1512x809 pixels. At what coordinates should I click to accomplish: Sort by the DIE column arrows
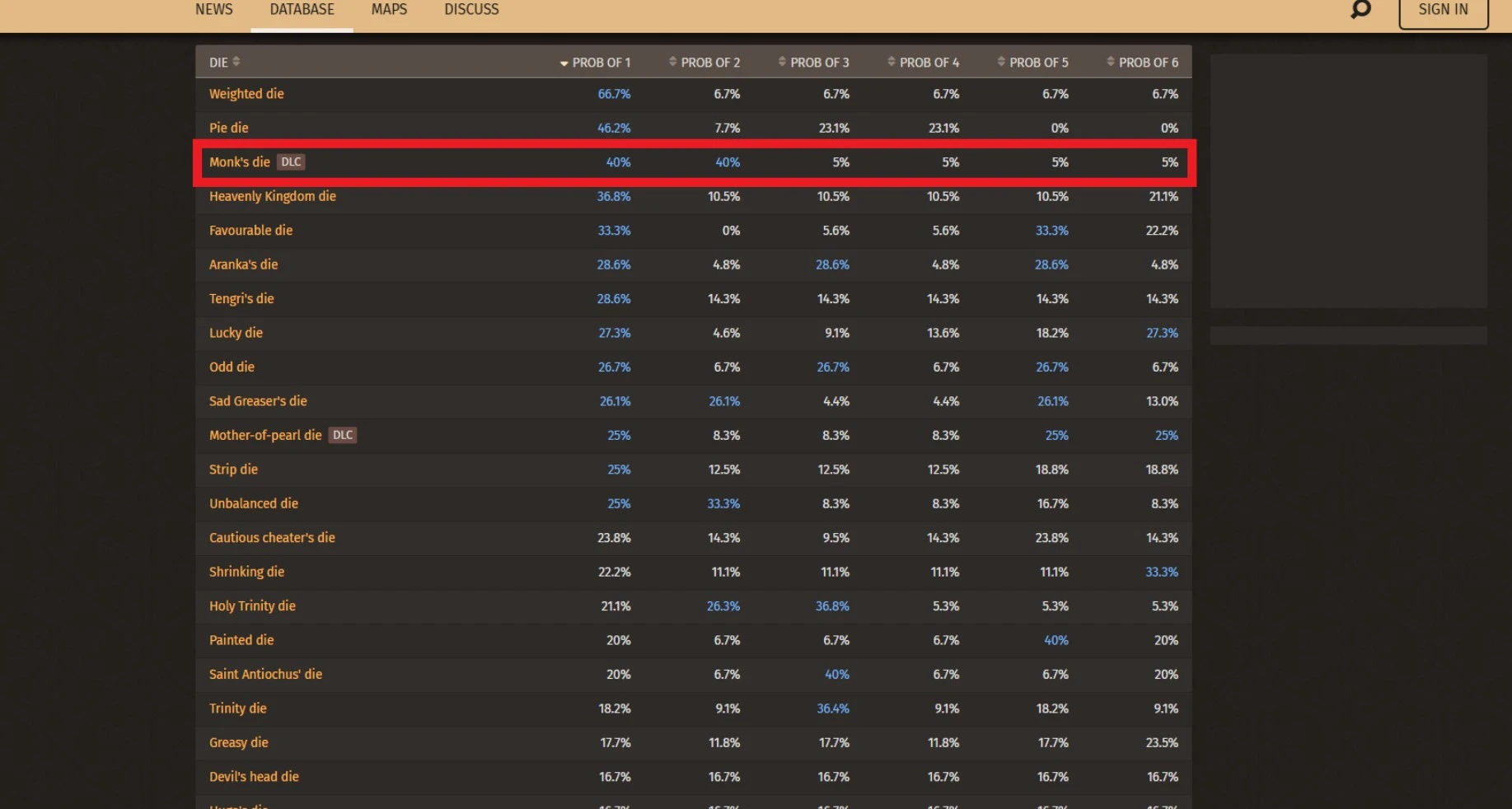236,62
